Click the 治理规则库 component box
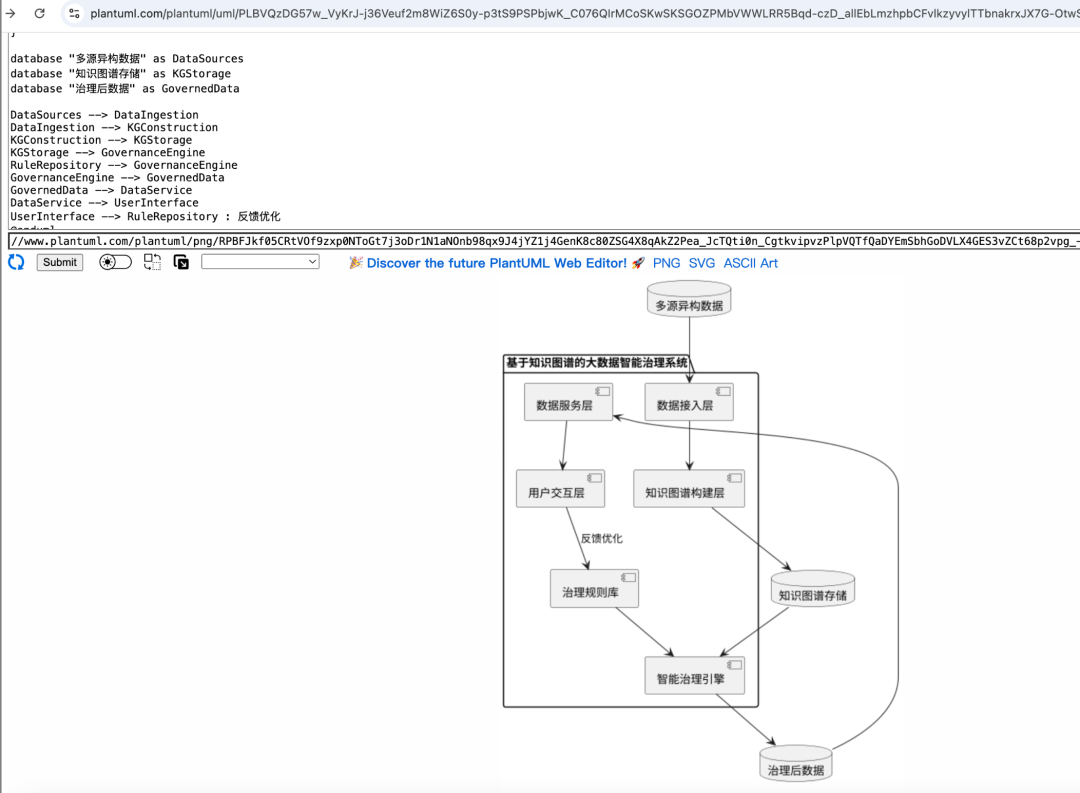The width and height of the screenshot is (1080, 793). (x=594, y=590)
